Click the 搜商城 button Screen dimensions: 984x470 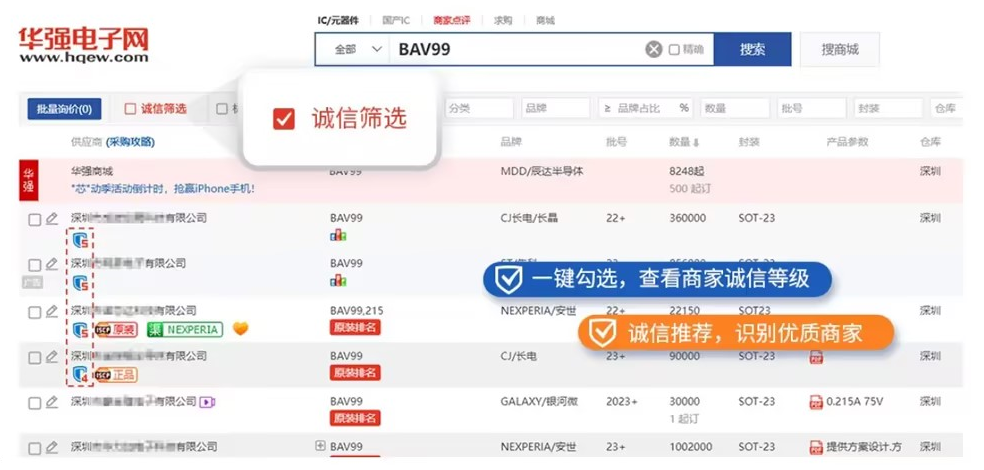(840, 50)
